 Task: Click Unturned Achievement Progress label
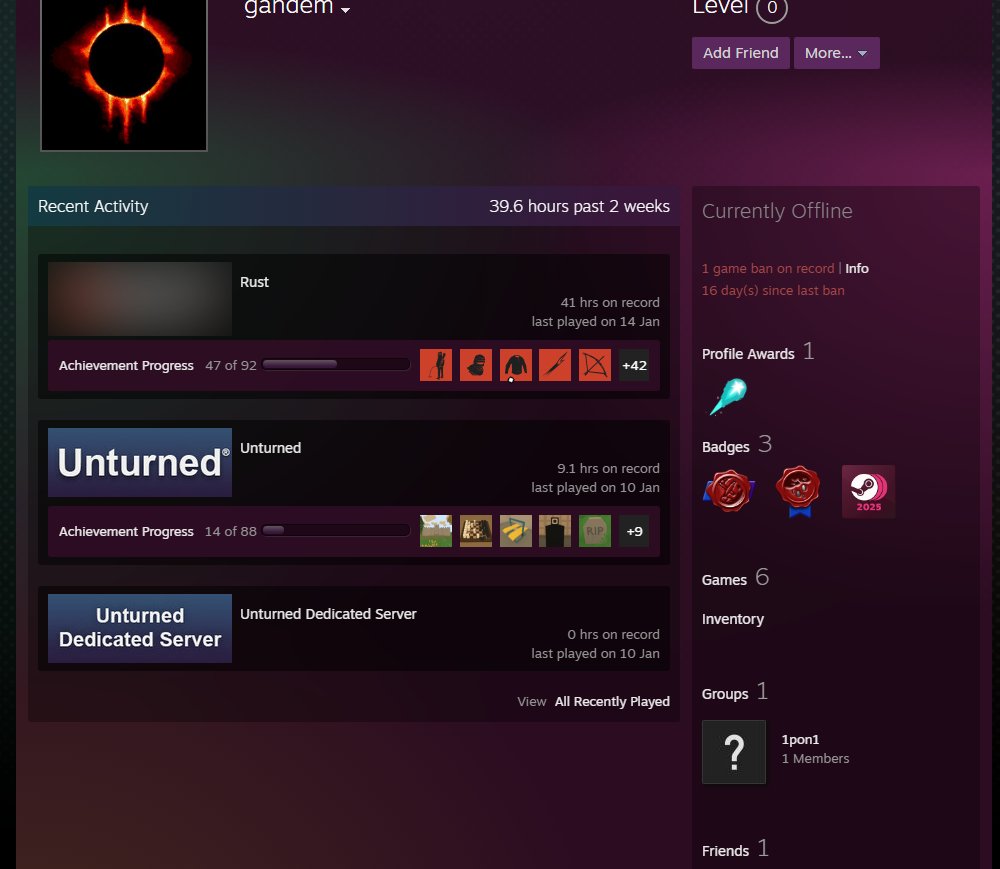tap(126, 531)
